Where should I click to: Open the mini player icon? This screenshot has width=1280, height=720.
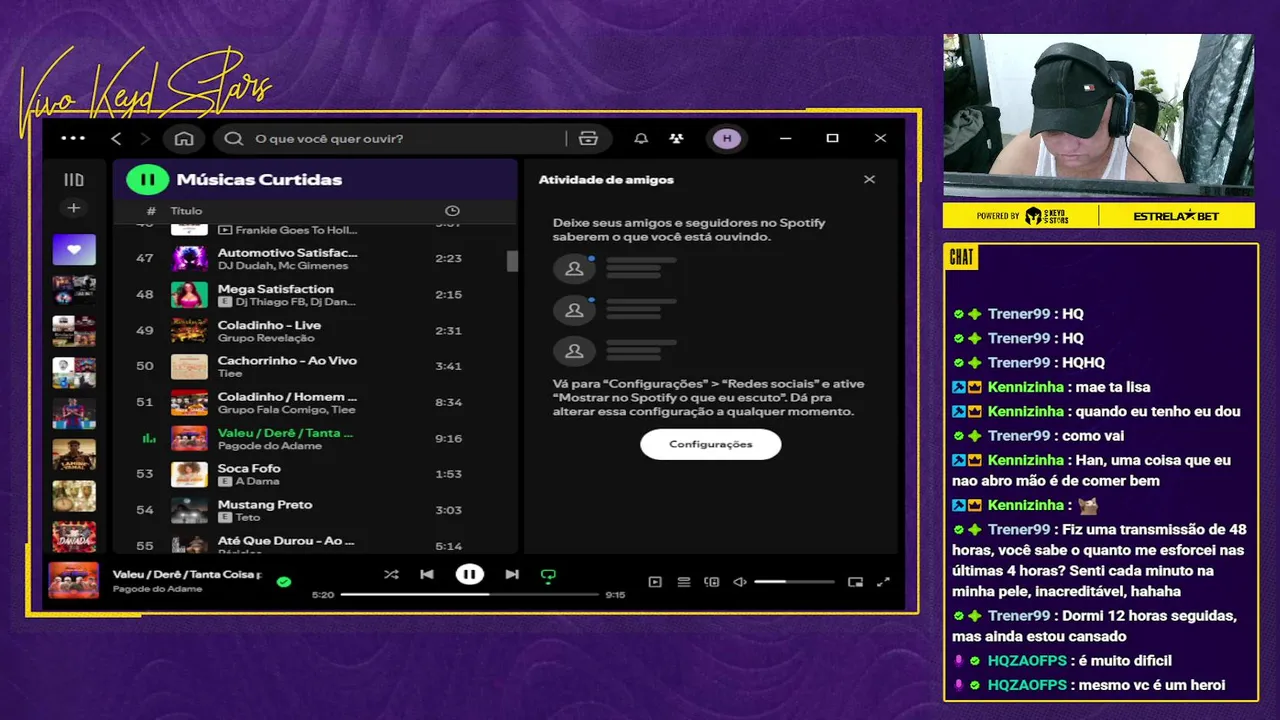[x=855, y=582]
